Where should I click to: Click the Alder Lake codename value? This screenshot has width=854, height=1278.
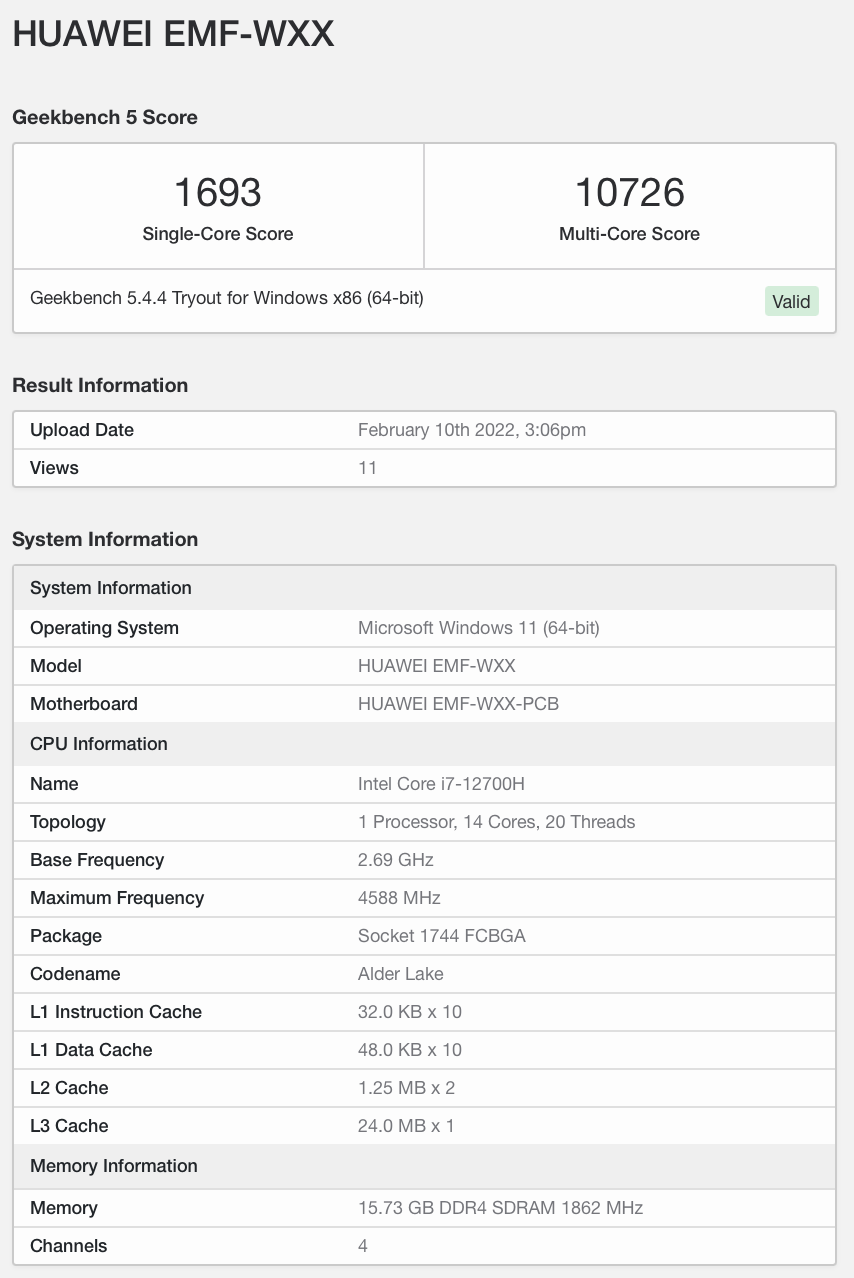pyautogui.click(x=400, y=974)
